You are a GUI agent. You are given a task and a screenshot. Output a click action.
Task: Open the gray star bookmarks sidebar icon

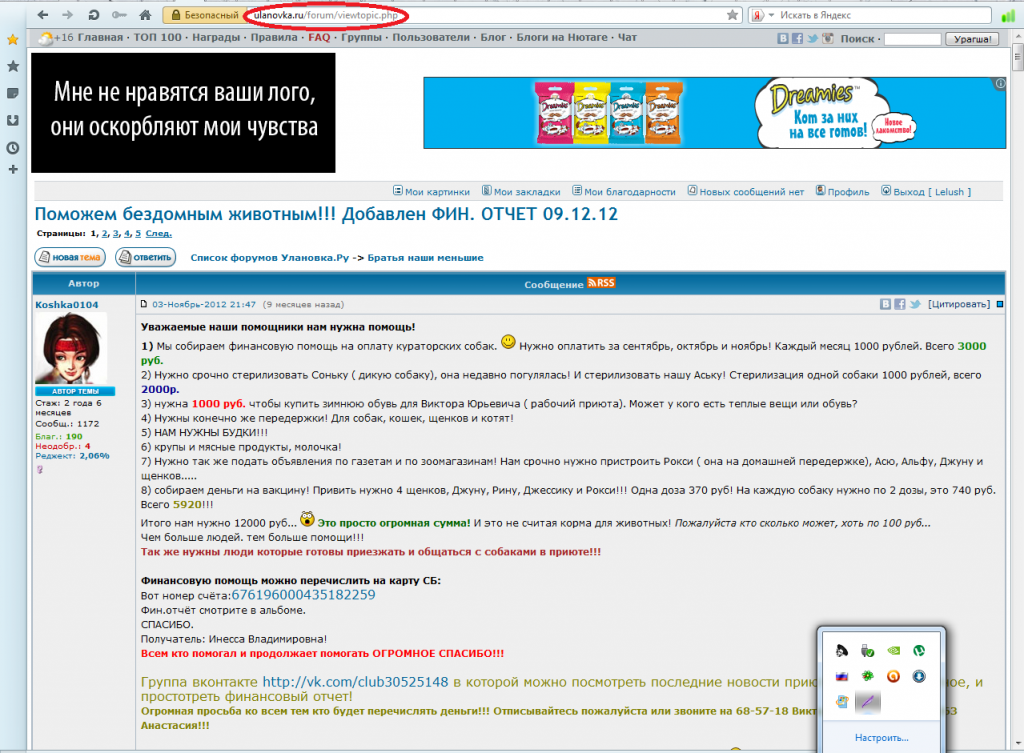coord(12,66)
